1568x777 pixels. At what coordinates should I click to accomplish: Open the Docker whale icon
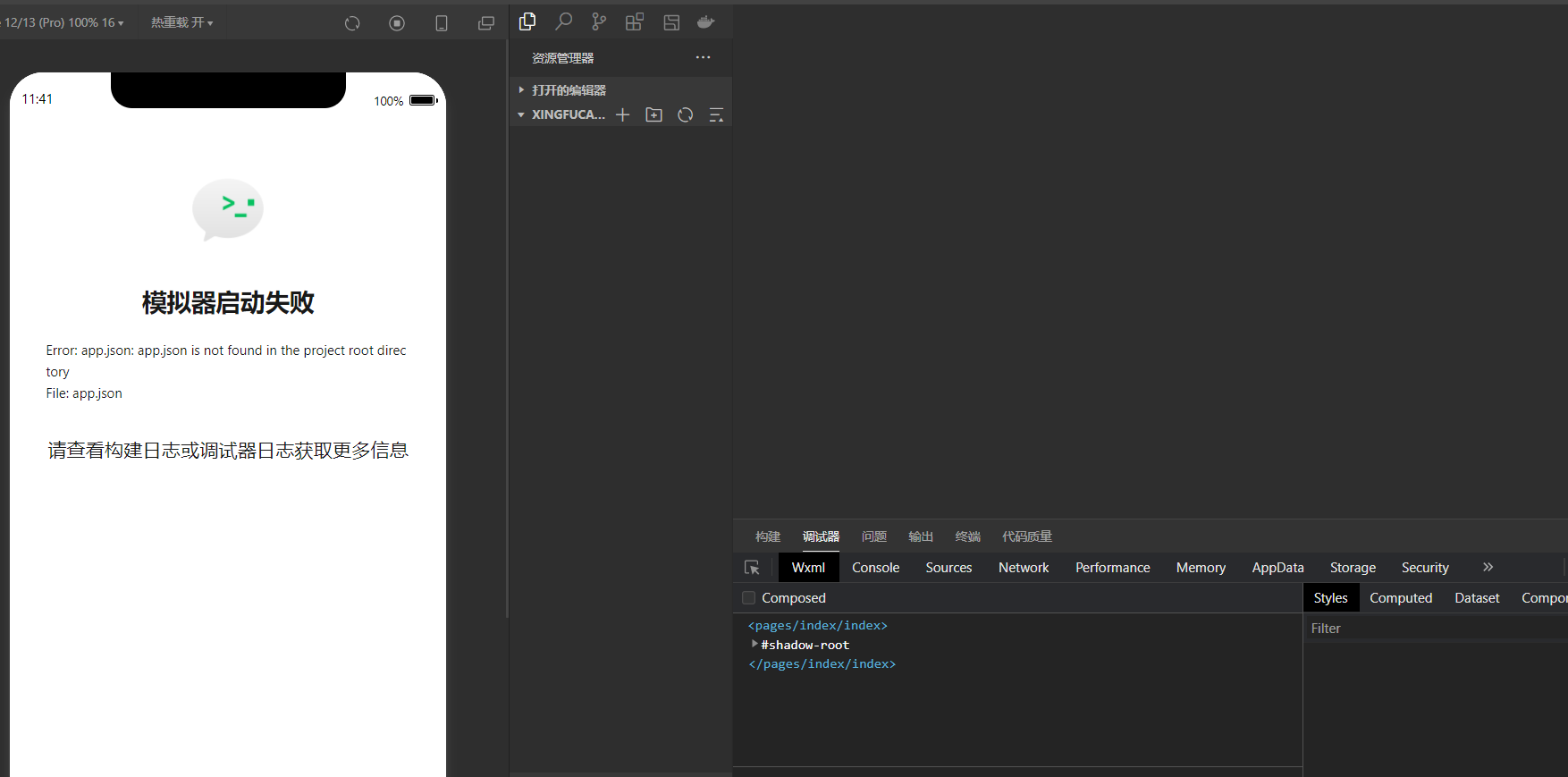pos(706,22)
